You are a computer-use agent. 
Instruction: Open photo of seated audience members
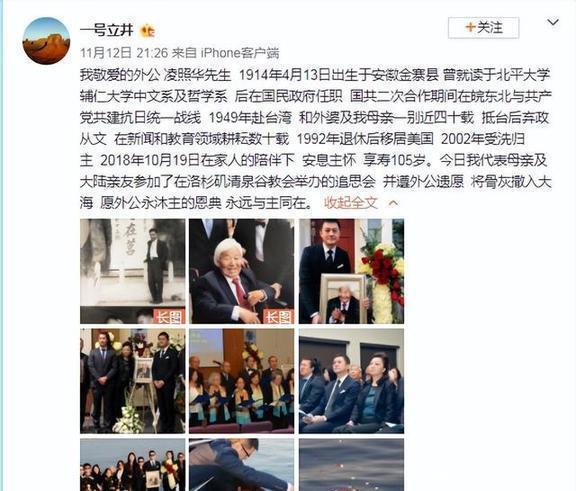click(351, 381)
